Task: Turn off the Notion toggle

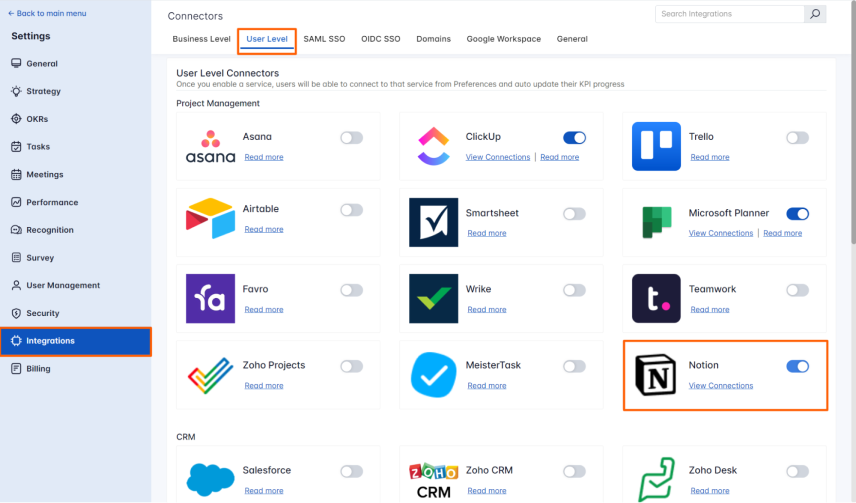Action: tap(798, 366)
